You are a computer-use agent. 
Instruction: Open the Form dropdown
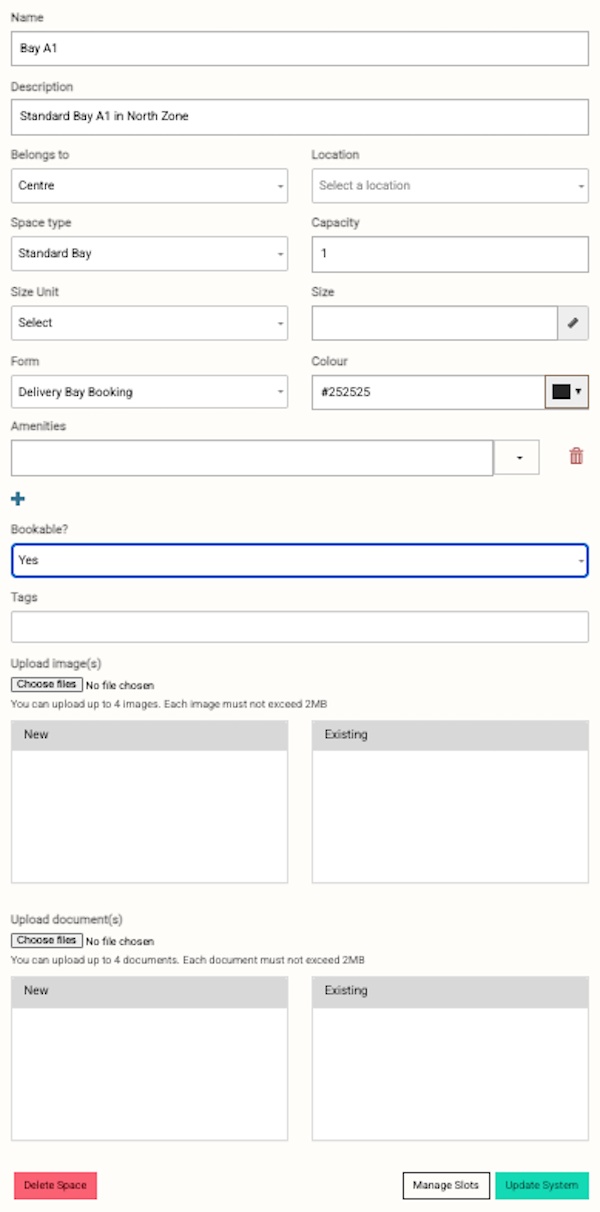click(x=149, y=392)
